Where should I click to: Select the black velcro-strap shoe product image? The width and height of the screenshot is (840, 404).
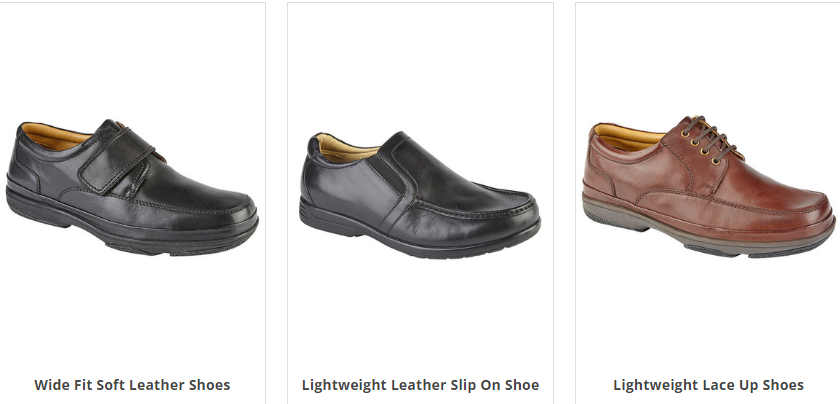[x=132, y=188]
